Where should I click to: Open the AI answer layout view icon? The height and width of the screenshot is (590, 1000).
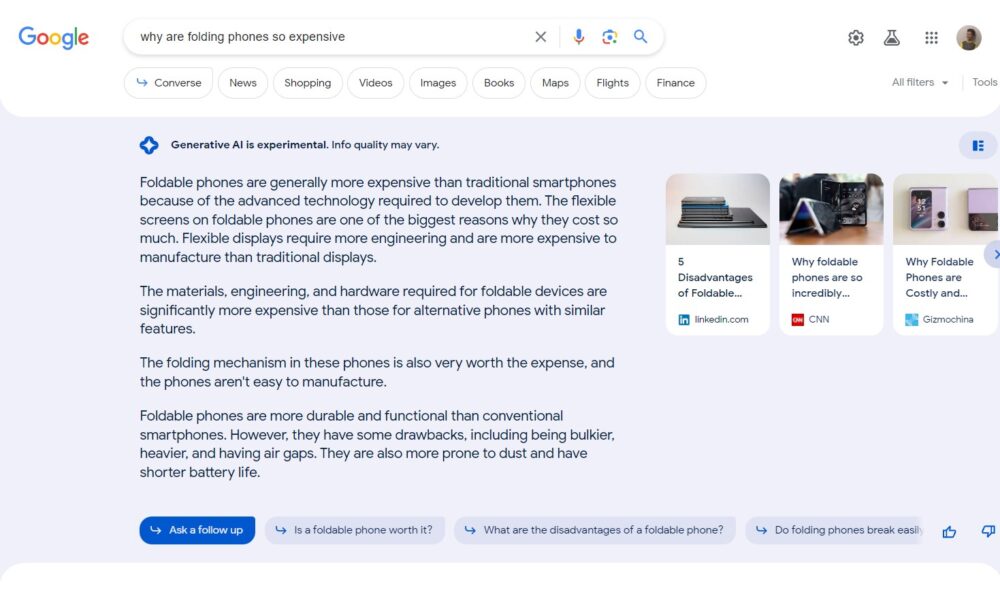(x=977, y=145)
